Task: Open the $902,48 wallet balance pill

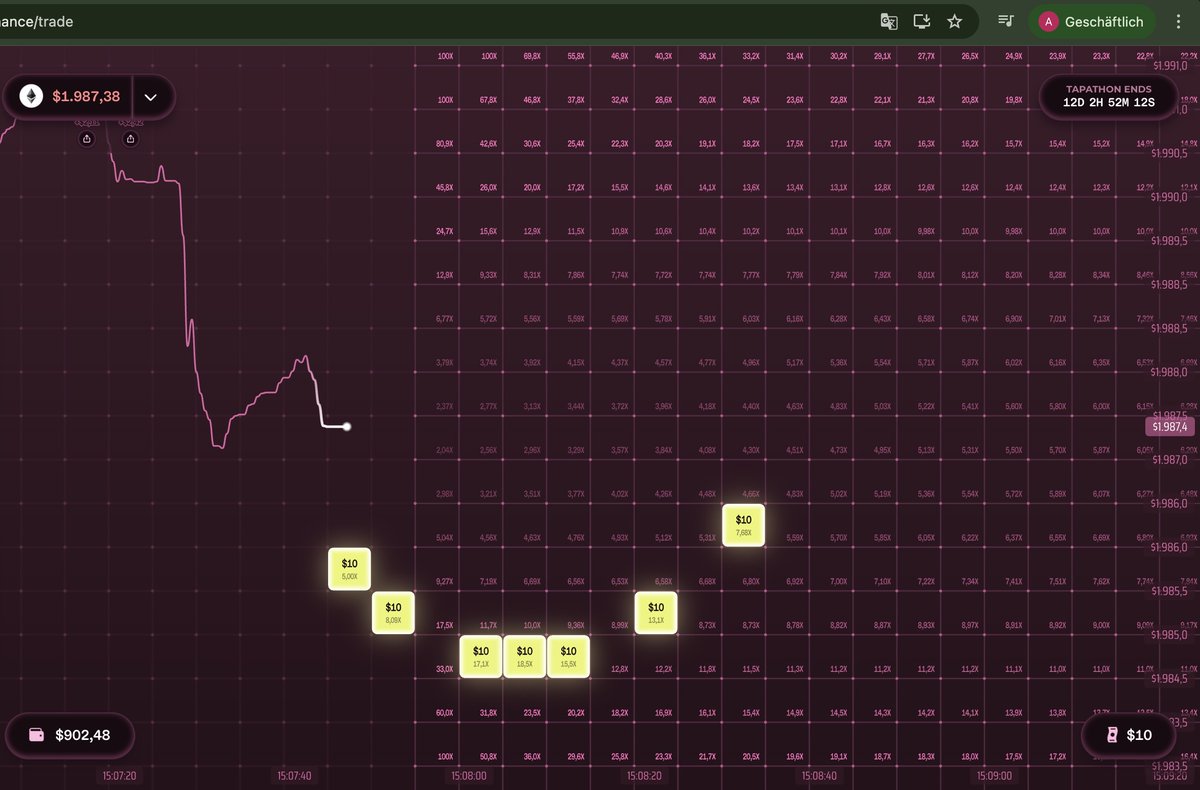Action: 69,735
